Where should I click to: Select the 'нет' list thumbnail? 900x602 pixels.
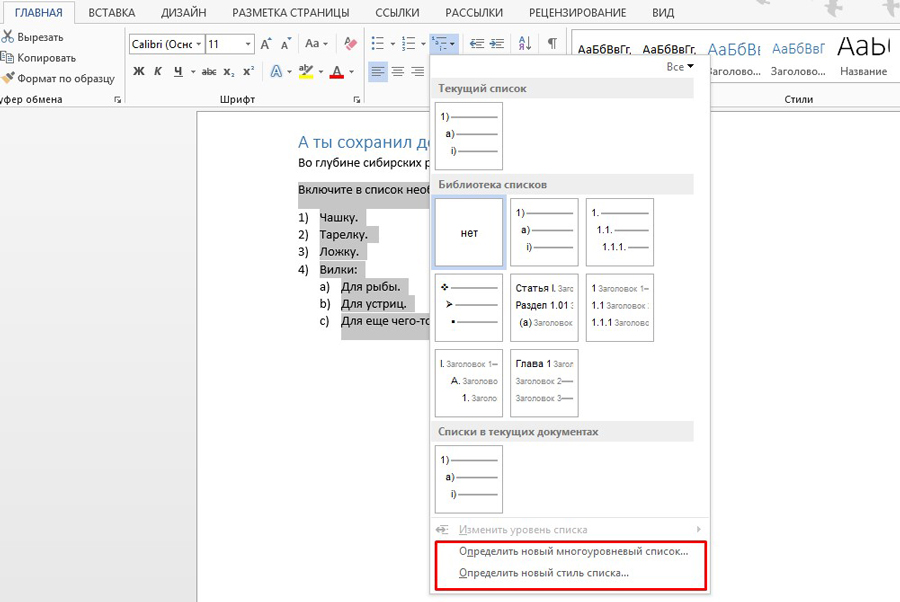pos(469,232)
